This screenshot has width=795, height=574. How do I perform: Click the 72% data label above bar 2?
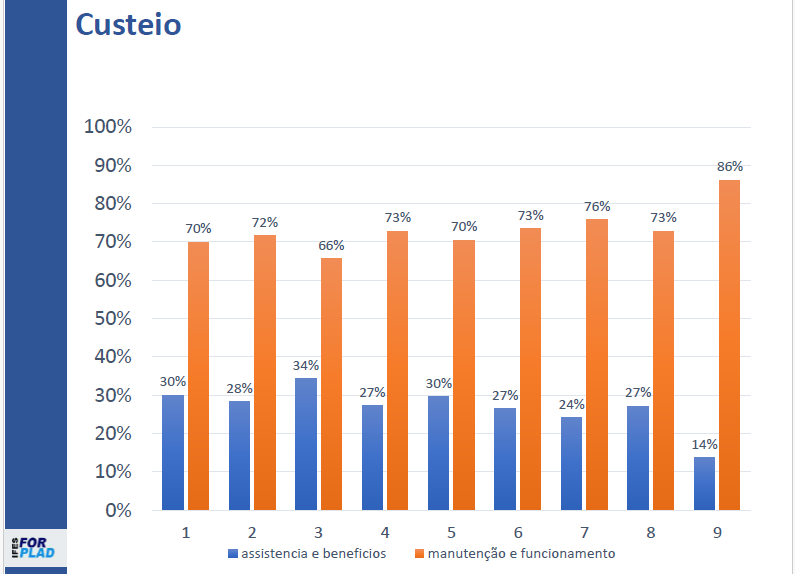pyautogui.click(x=265, y=223)
